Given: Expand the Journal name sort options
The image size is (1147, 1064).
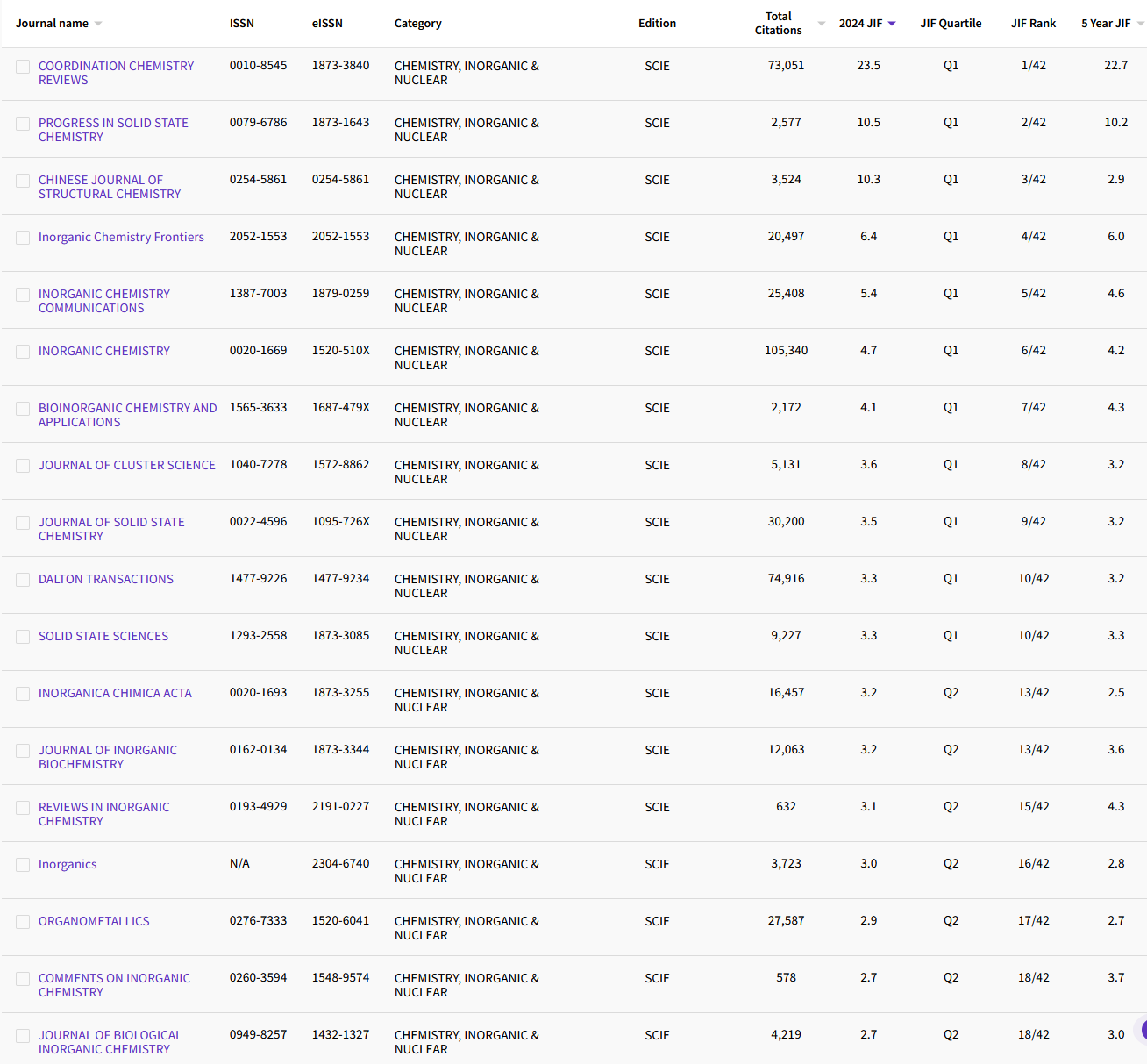Looking at the screenshot, I should tap(96, 24).
